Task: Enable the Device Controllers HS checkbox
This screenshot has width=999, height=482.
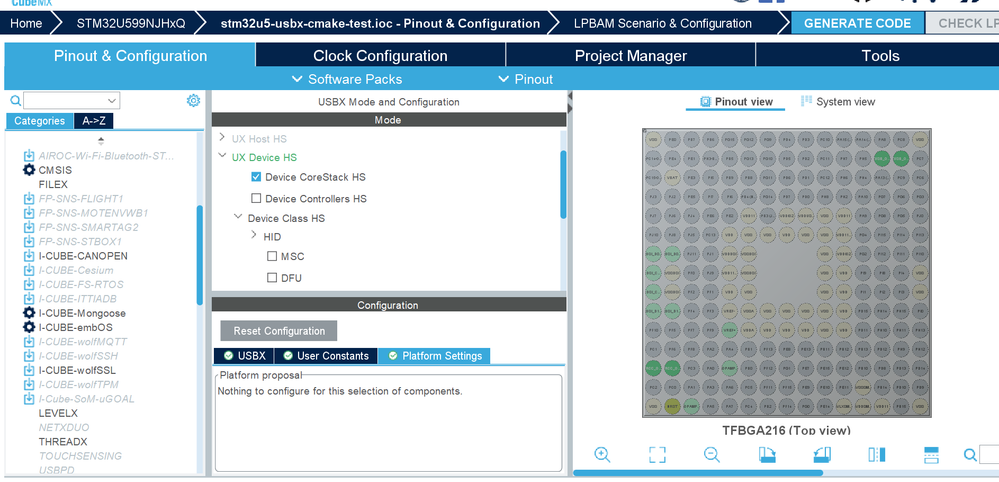Action: 256,198
